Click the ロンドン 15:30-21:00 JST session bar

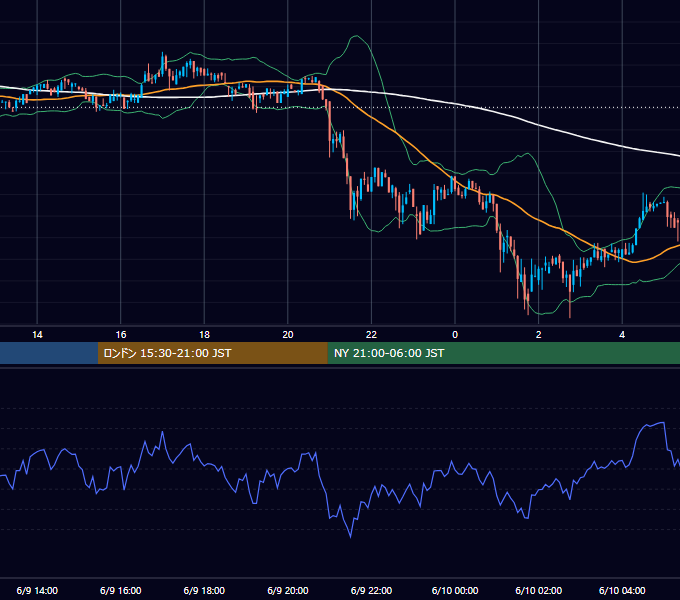(x=212, y=353)
